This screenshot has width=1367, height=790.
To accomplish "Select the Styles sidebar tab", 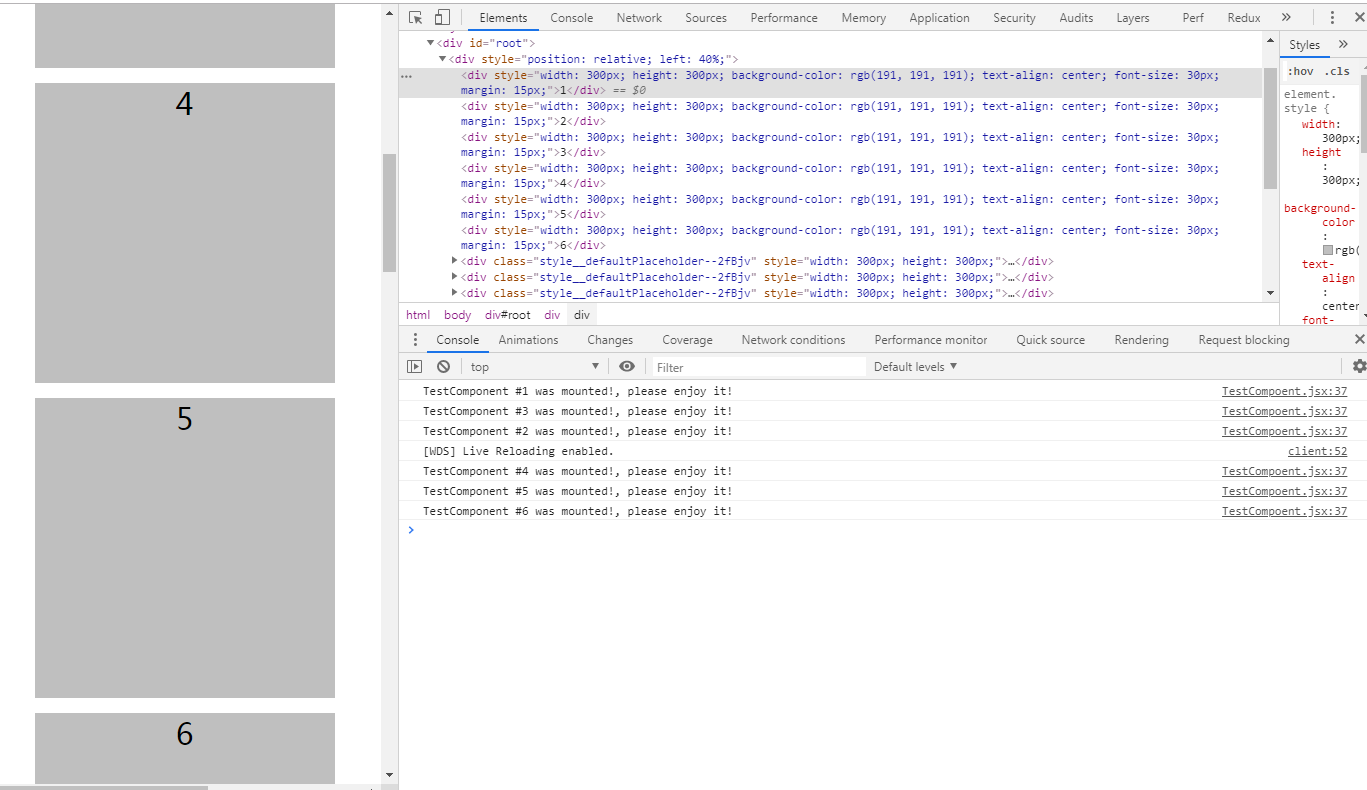I will click(1304, 45).
